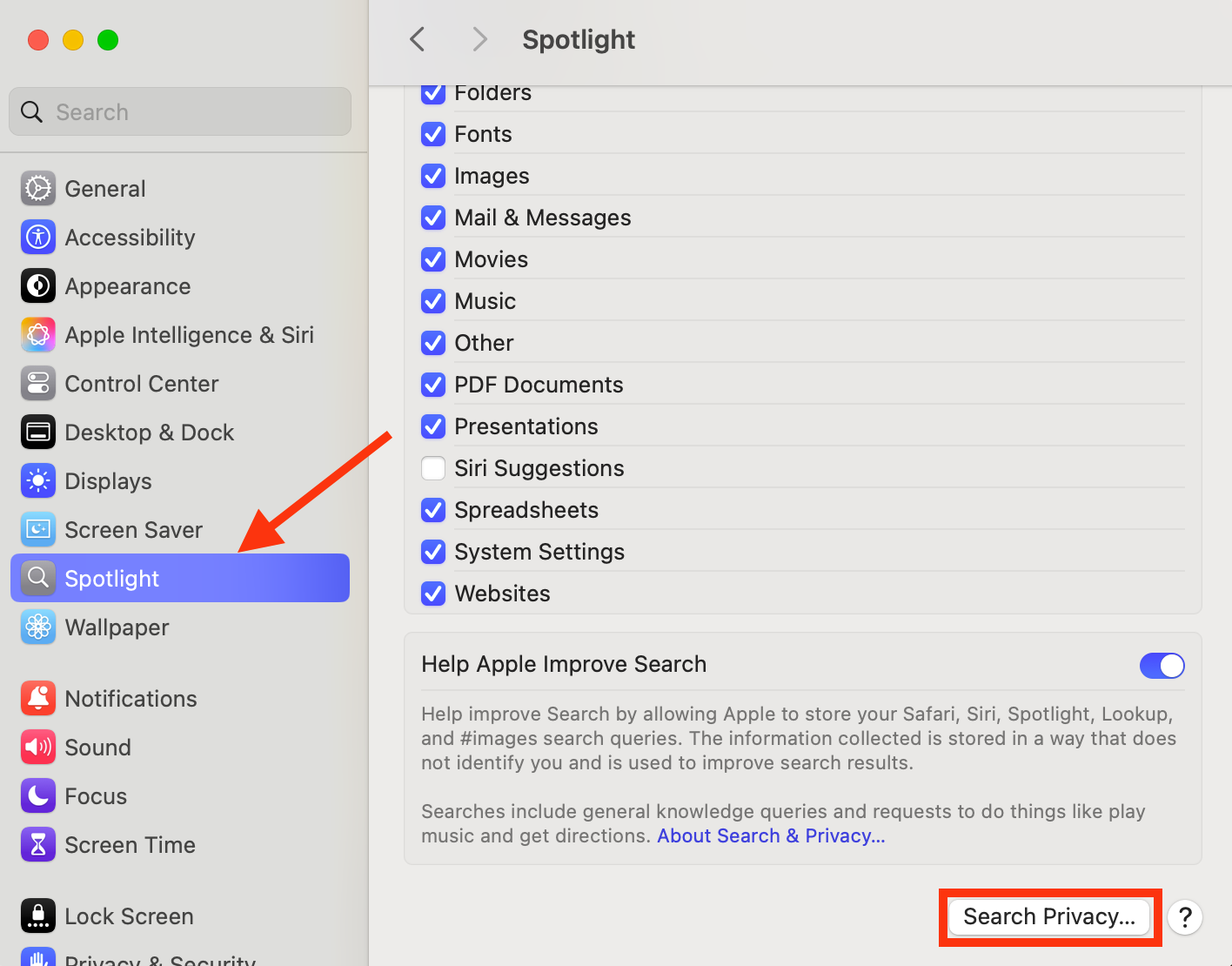Click the forward navigation chevron
Viewport: 1232px width, 966px height.
(x=479, y=39)
